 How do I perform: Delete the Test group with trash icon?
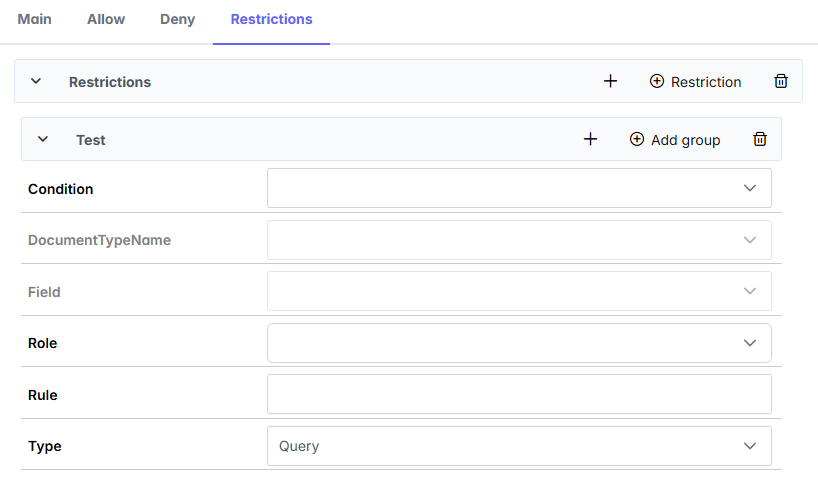click(760, 139)
